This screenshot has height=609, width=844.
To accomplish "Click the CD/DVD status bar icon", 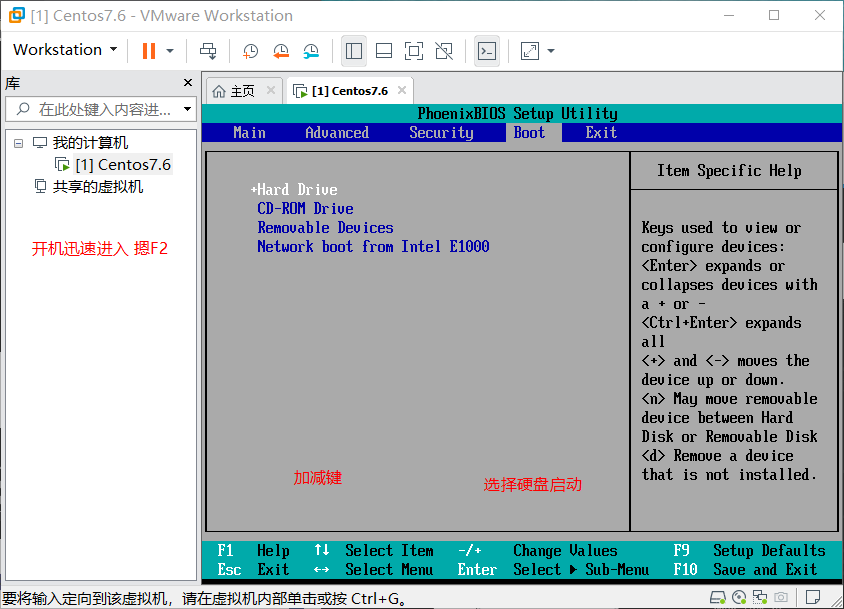I will point(739,597).
